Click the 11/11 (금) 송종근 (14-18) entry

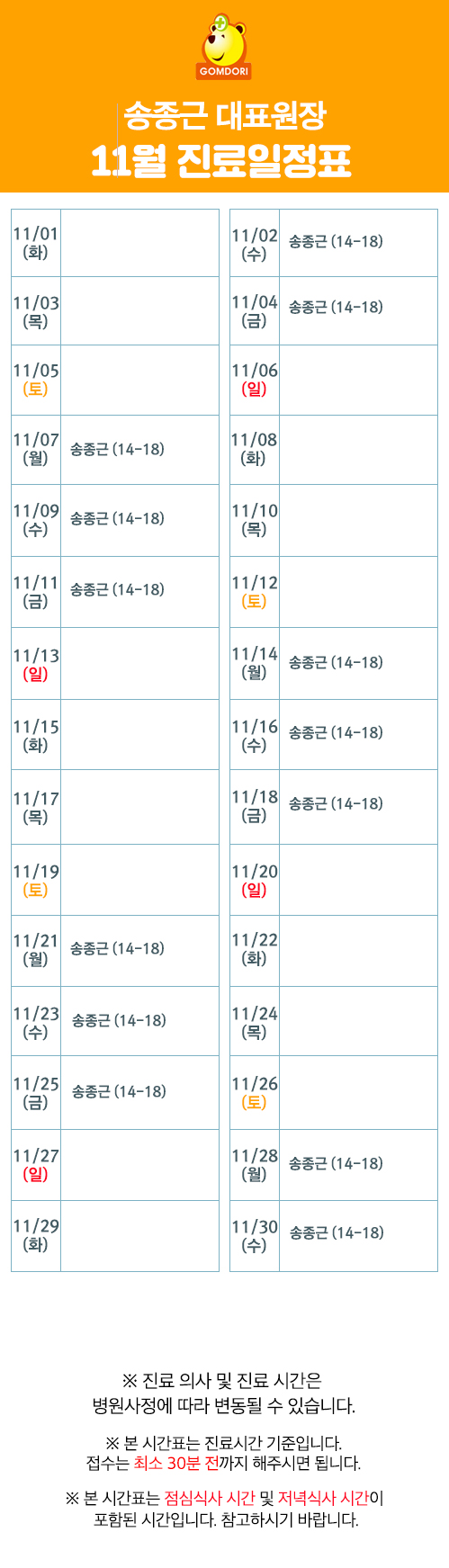pyautogui.click(x=117, y=589)
